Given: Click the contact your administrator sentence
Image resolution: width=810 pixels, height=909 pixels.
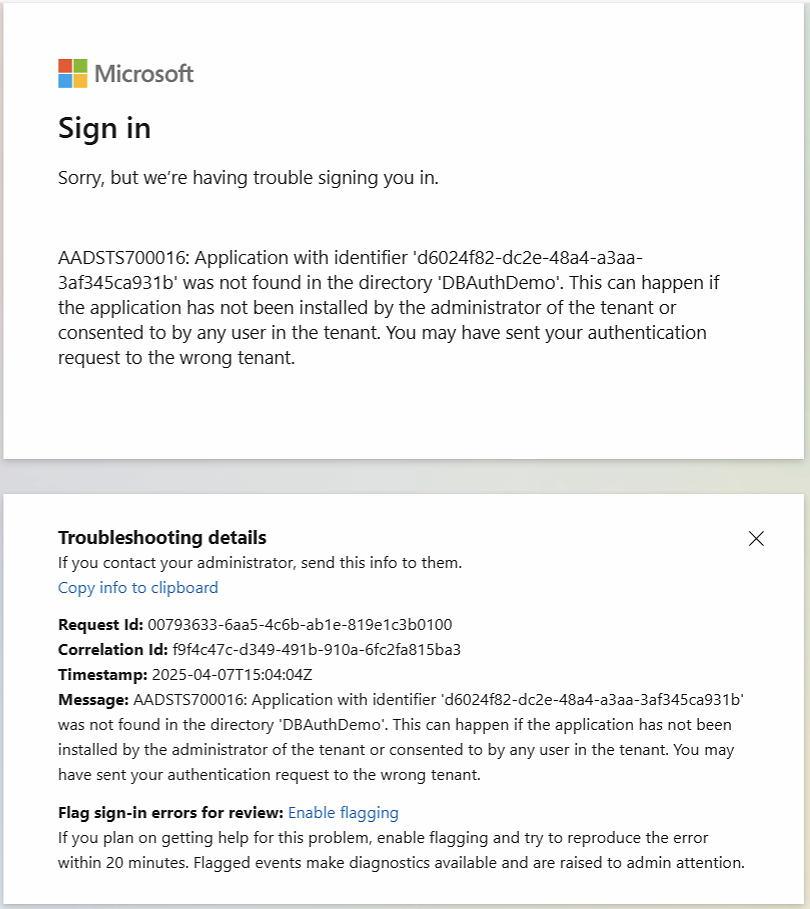Looking at the screenshot, I should (260, 563).
